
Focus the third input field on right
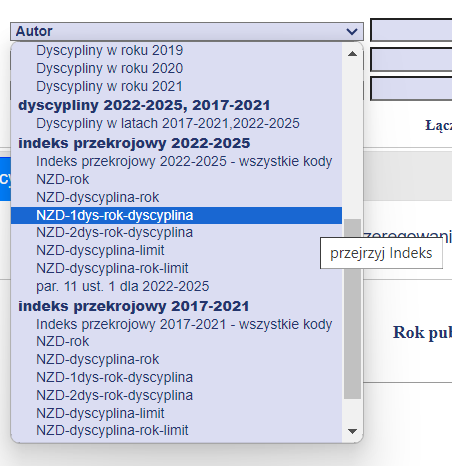(411, 89)
